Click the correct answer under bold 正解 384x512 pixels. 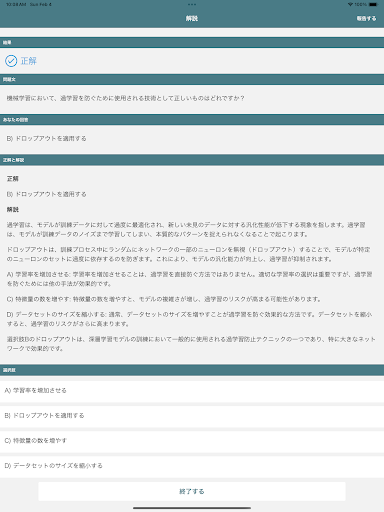point(46,194)
